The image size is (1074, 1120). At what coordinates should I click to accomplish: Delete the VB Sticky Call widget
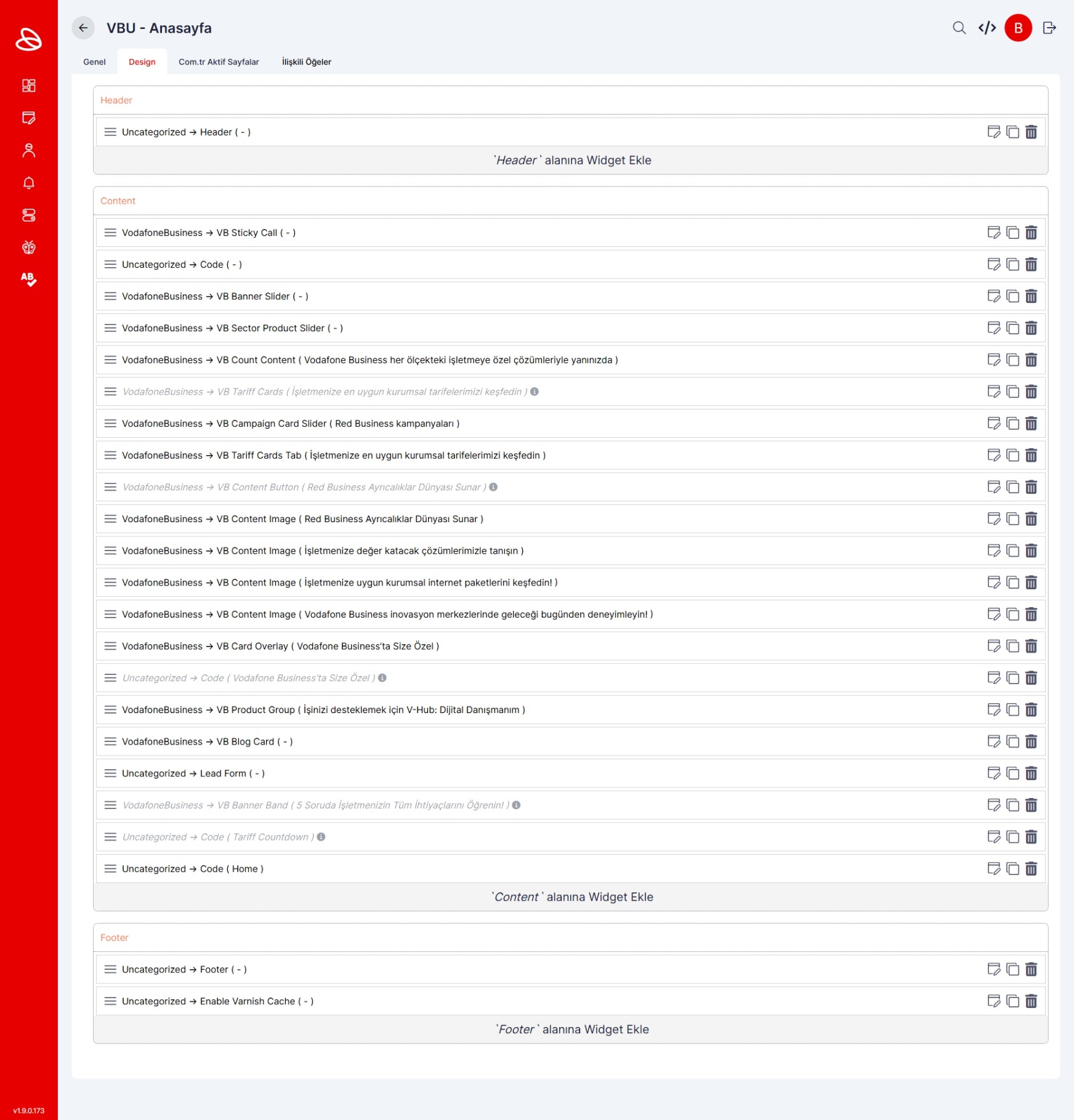(x=1031, y=233)
